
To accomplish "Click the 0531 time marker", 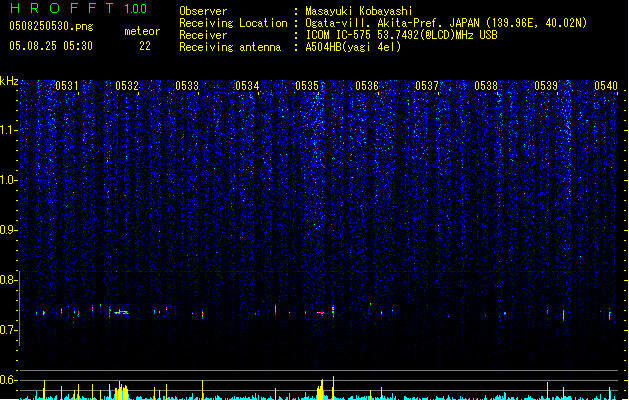I will click(x=67, y=86).
